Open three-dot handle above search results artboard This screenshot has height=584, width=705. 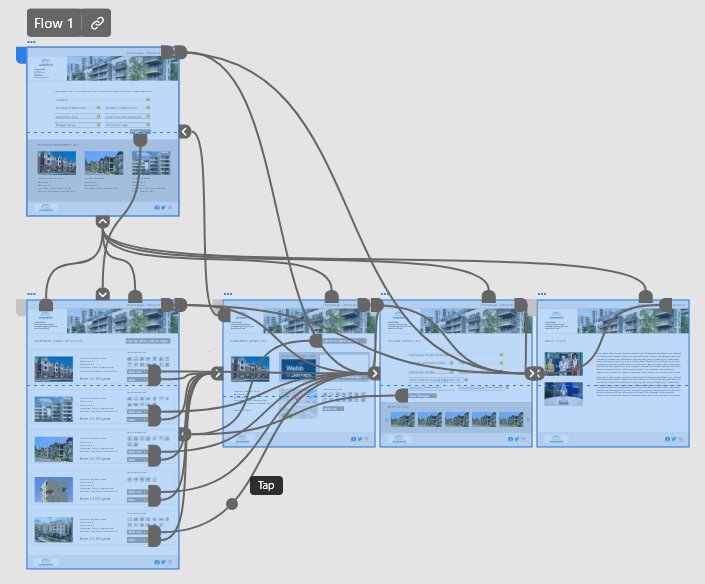pyautogui.click(x=32, y=294)
